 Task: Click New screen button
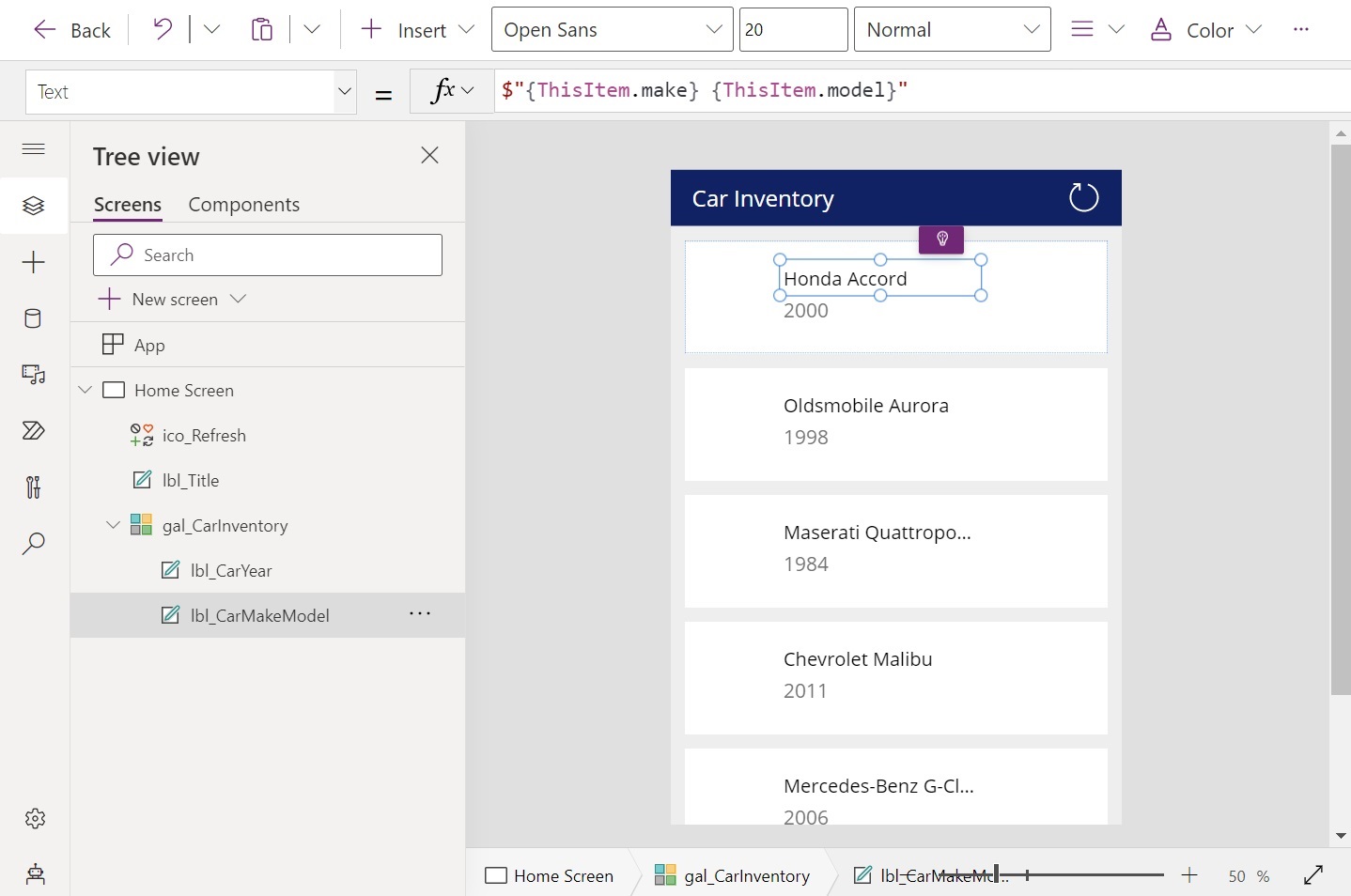tap(174, 300)
